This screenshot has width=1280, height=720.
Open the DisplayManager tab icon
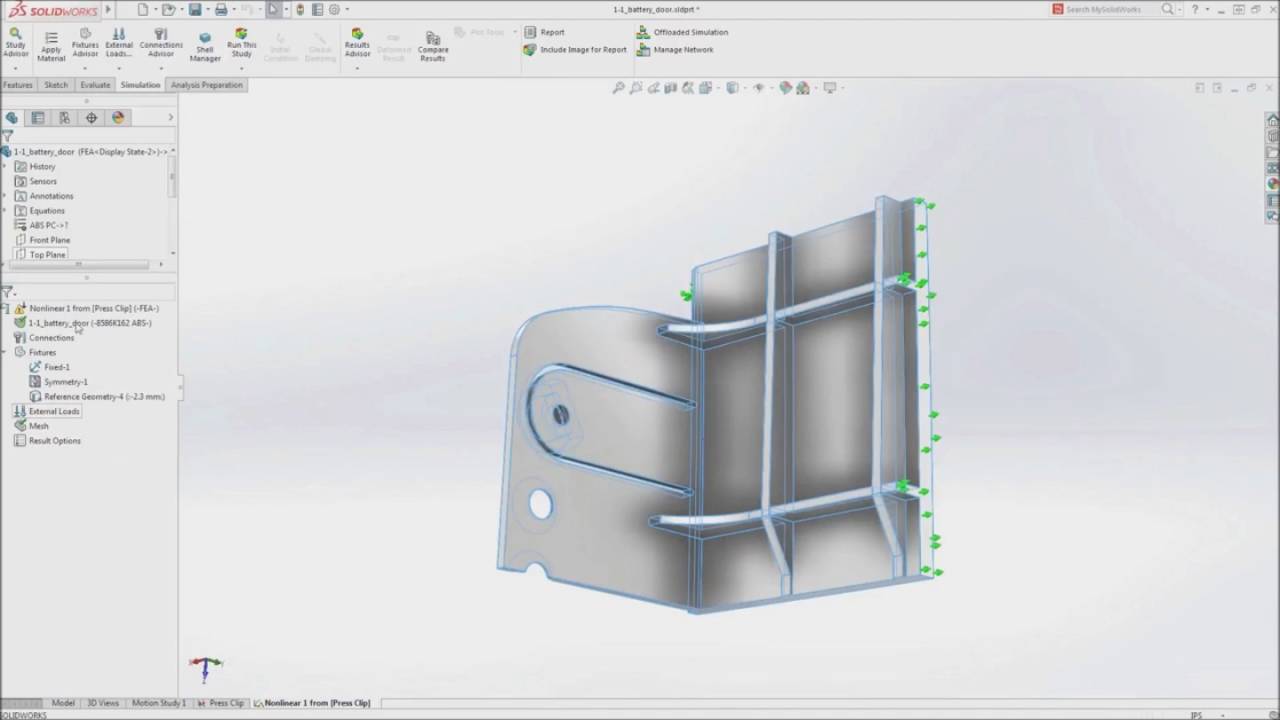(x=117, y=117)
